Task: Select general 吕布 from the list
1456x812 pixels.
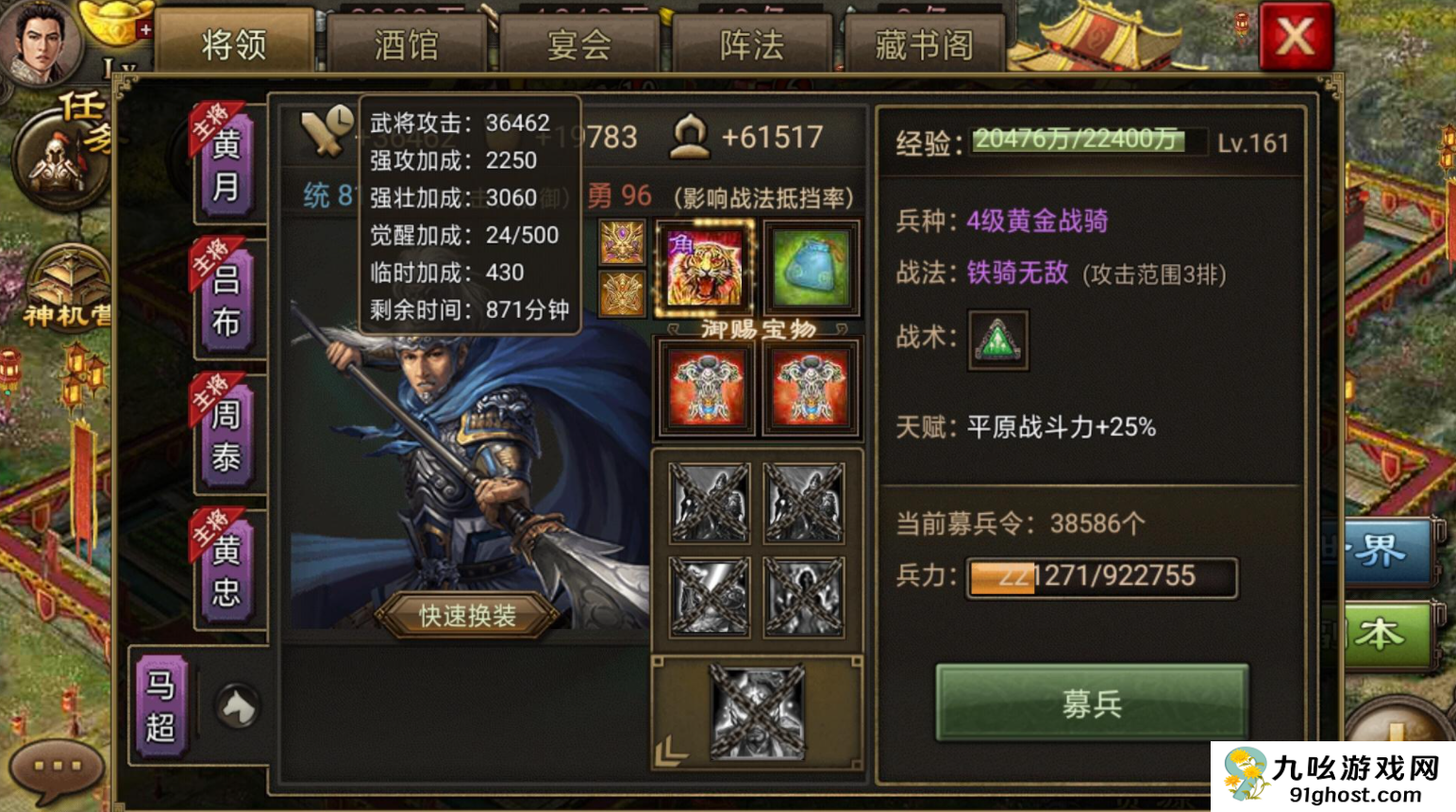Action: 226,299
